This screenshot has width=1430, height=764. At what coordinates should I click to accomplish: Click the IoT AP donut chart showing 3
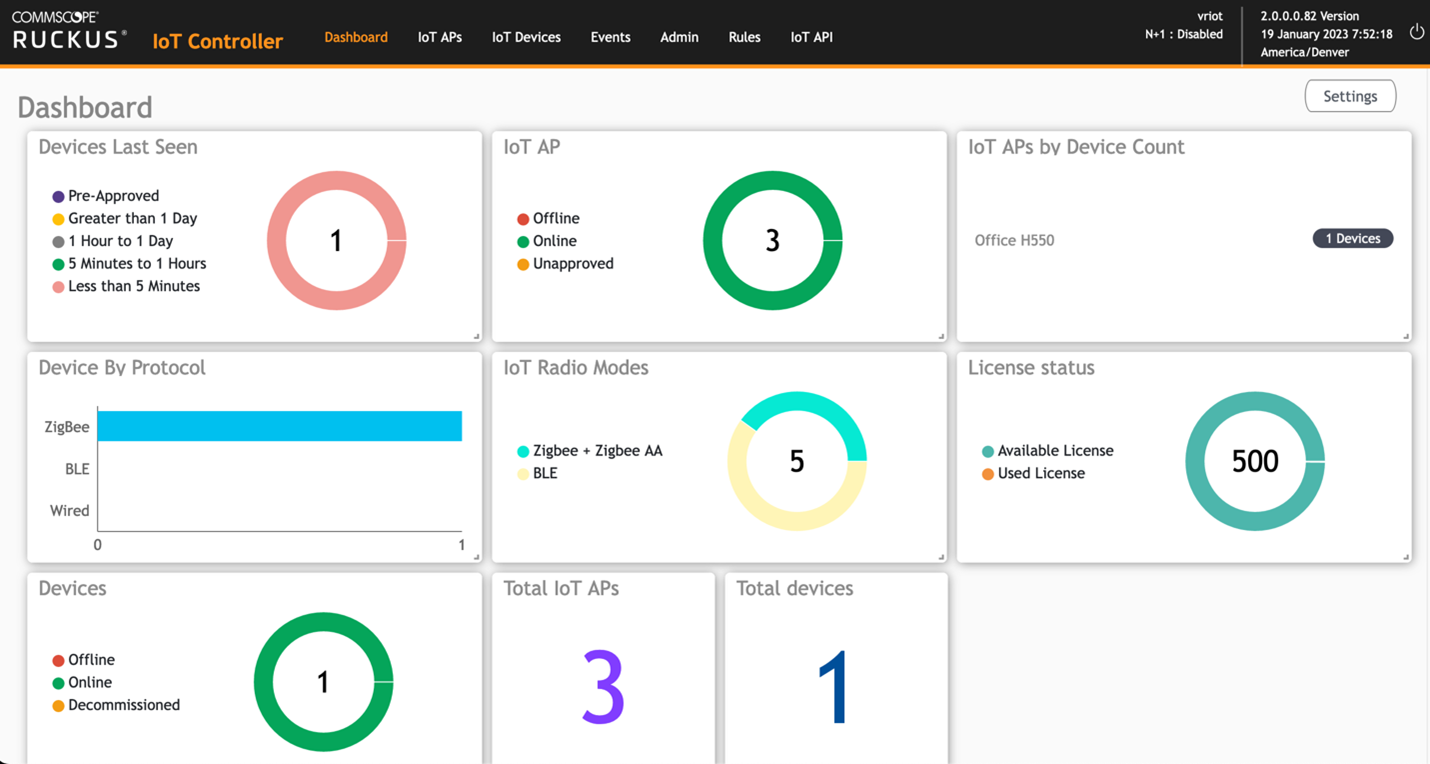(772, 240)
